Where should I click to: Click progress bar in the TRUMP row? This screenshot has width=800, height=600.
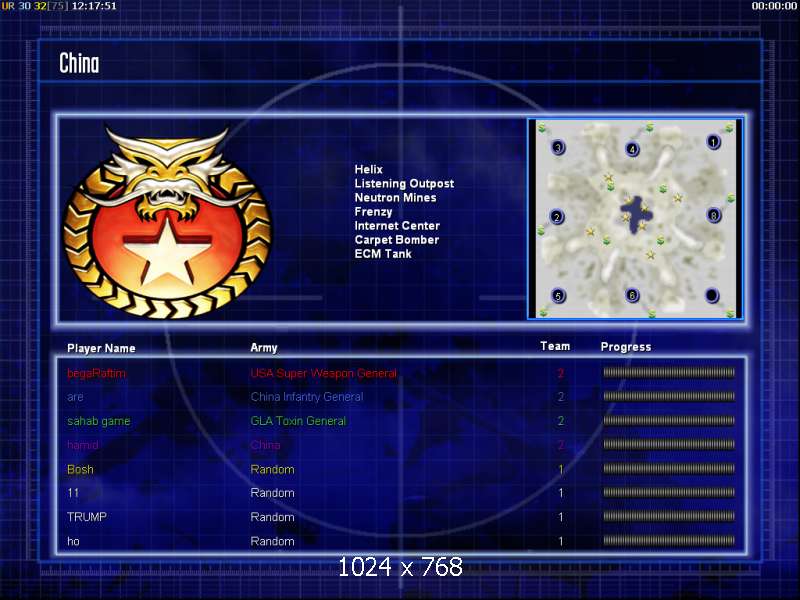[x=669, y=516]
